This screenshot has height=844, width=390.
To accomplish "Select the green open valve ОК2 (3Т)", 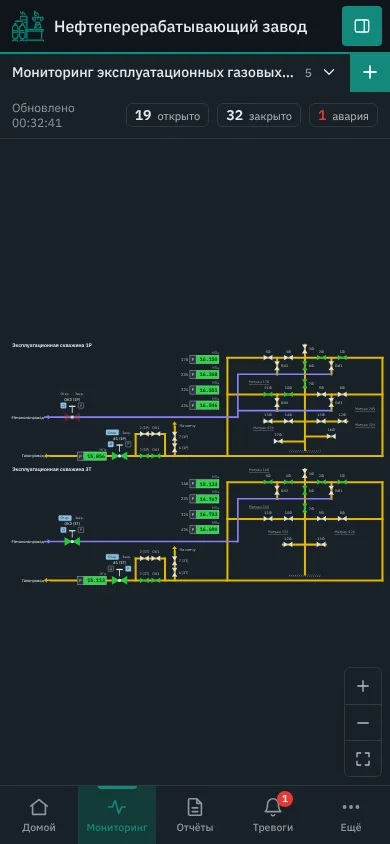I will click(72, 541).
